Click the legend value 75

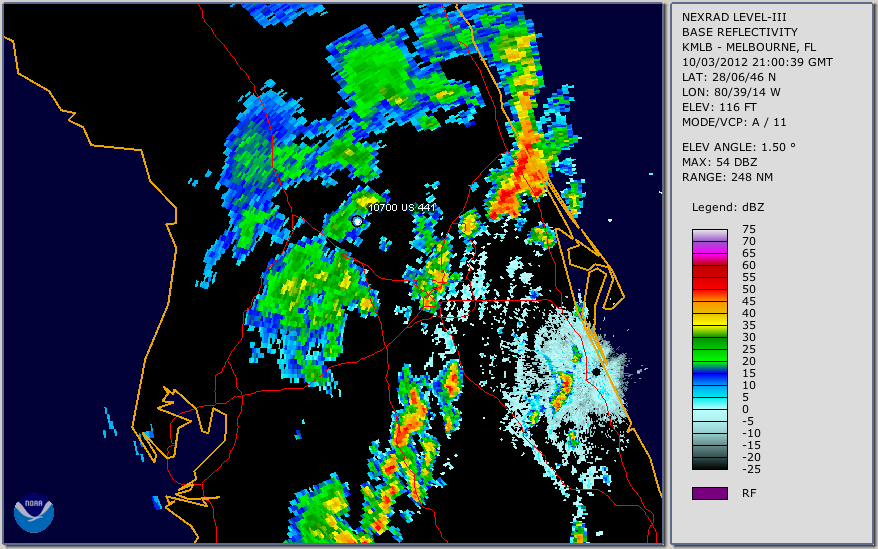click(749, 229)
